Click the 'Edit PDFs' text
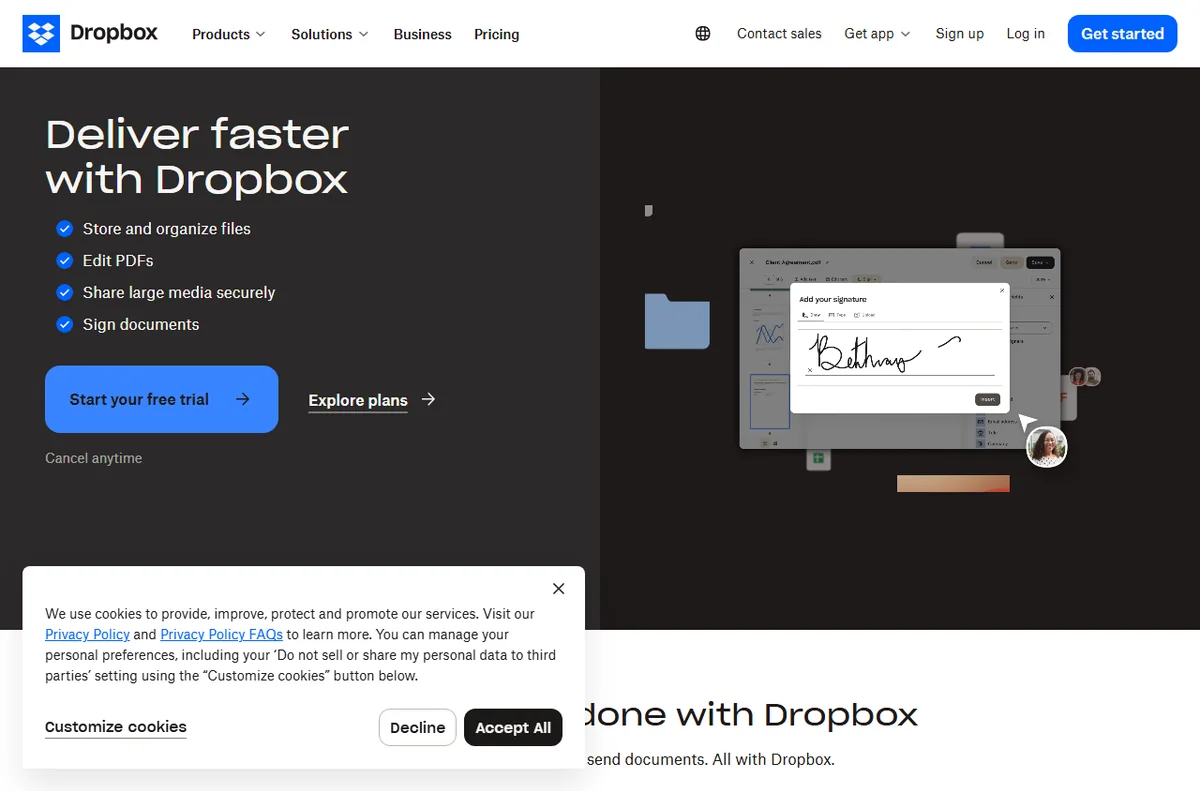The image size is (1200, 791). [118, 261]
